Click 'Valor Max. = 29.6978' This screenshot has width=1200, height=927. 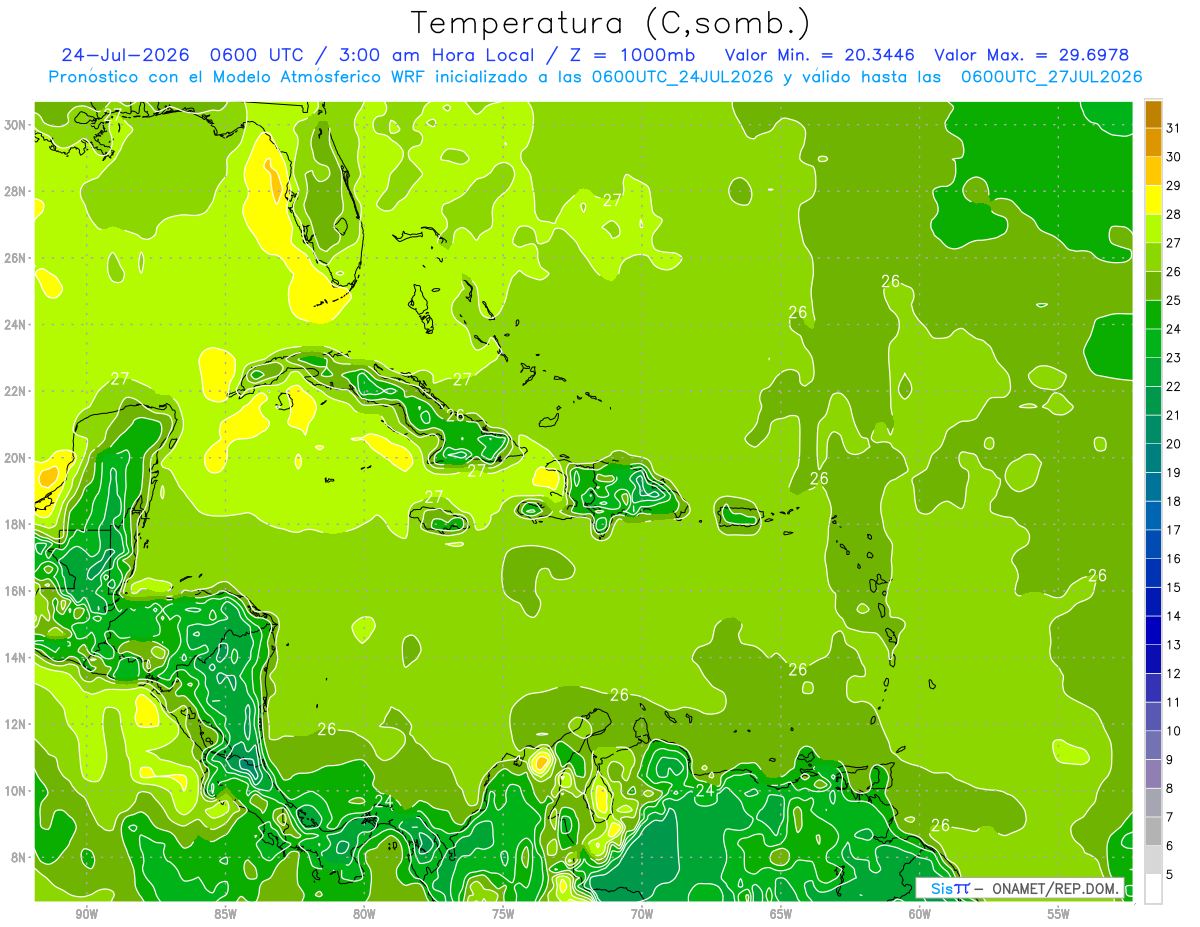pyautogui.click(x=1032, y=55)
